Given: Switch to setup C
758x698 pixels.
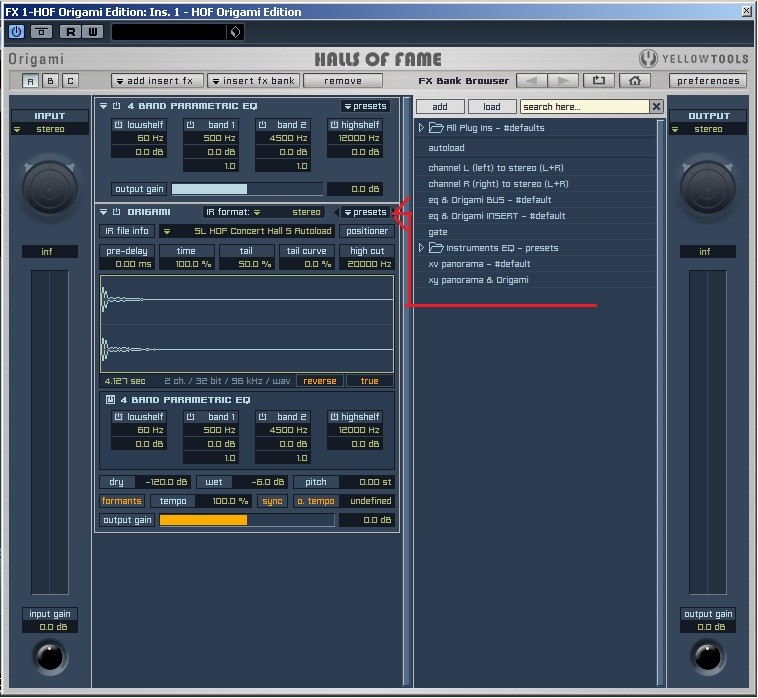Looking at the screenshot, I should tap(70, 81).
